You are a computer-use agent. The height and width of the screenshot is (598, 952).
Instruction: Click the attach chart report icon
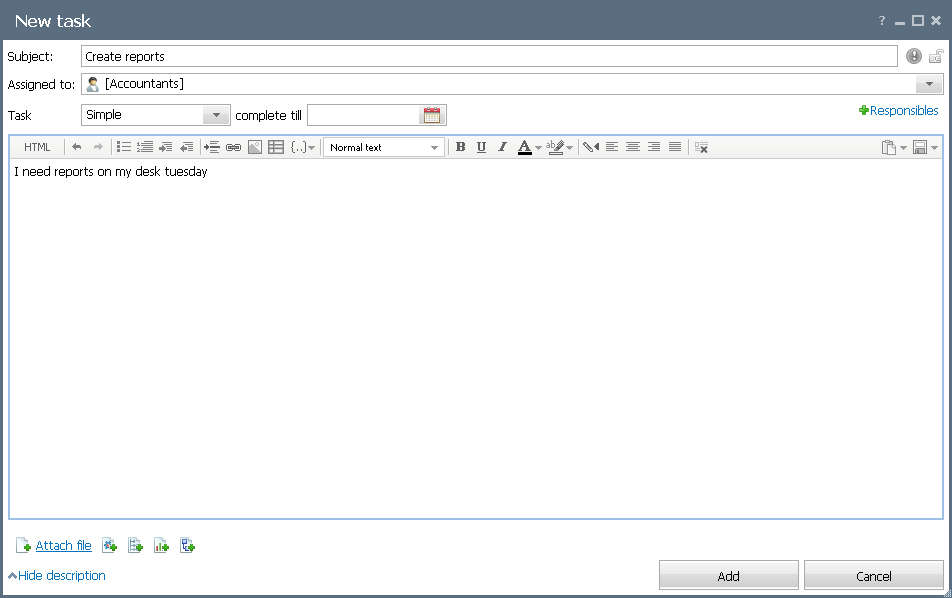pos(161,546)
